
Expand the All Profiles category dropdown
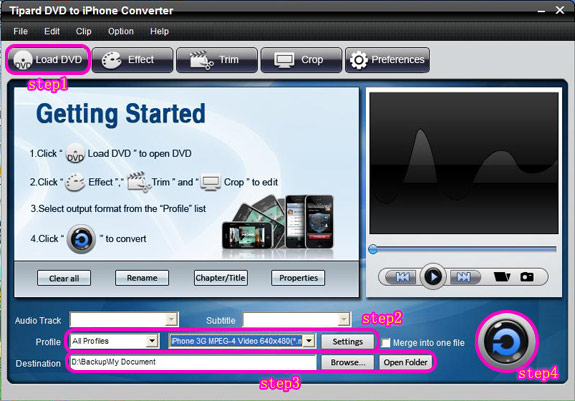pos(152,341)
